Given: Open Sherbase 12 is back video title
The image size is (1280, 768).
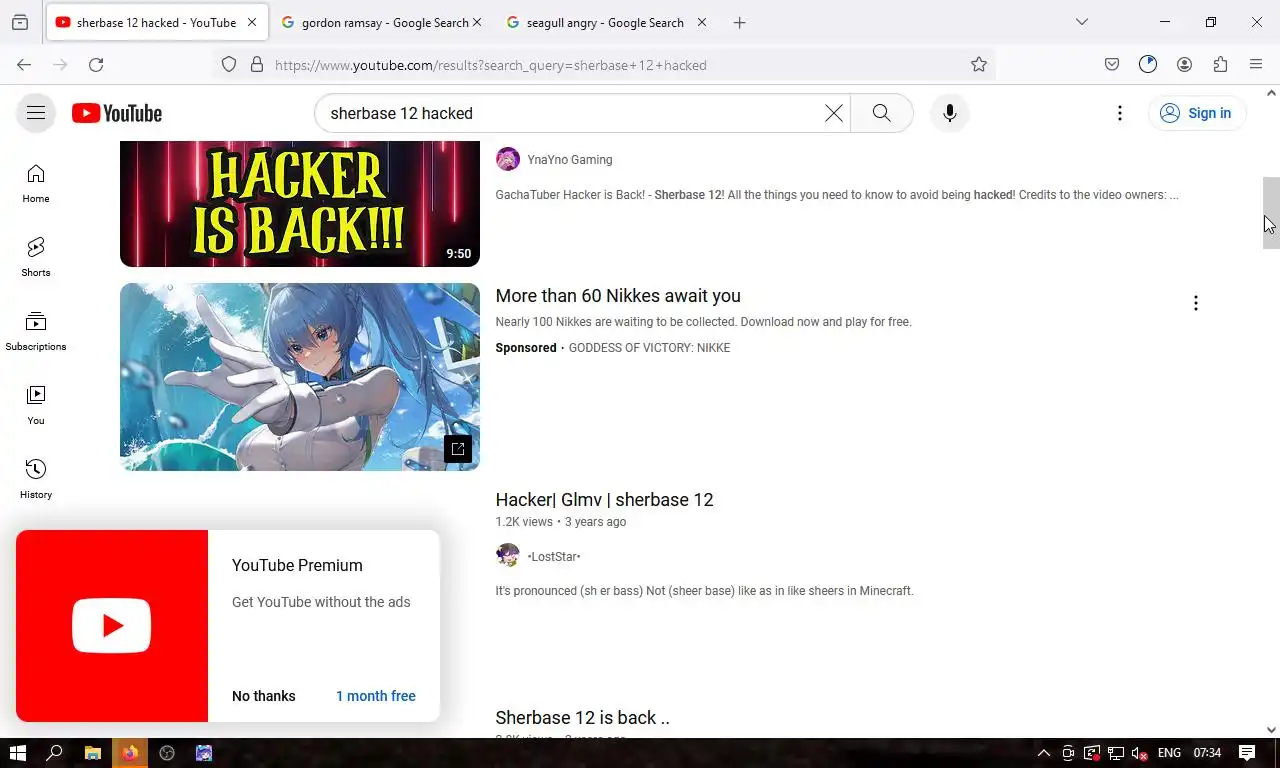Looking at the screenshot, I should coord(582,718).
